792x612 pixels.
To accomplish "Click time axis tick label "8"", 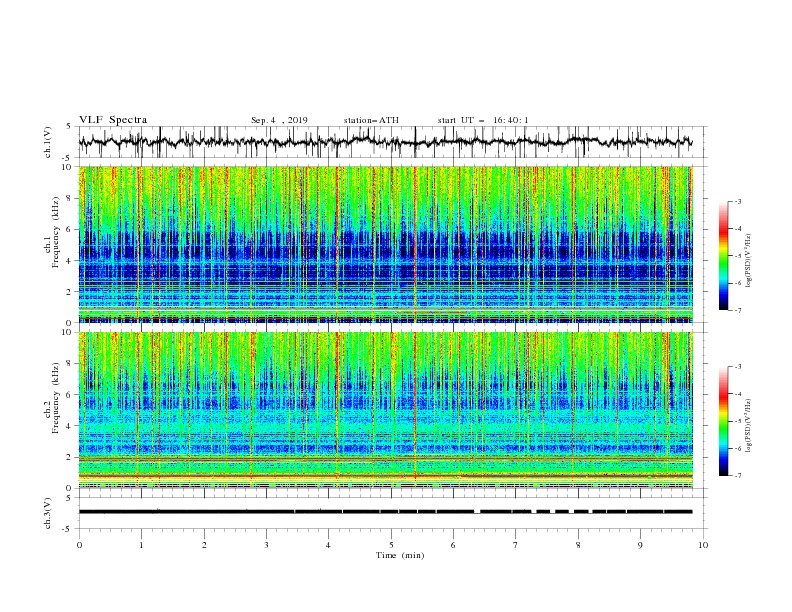I will (578, 545).
